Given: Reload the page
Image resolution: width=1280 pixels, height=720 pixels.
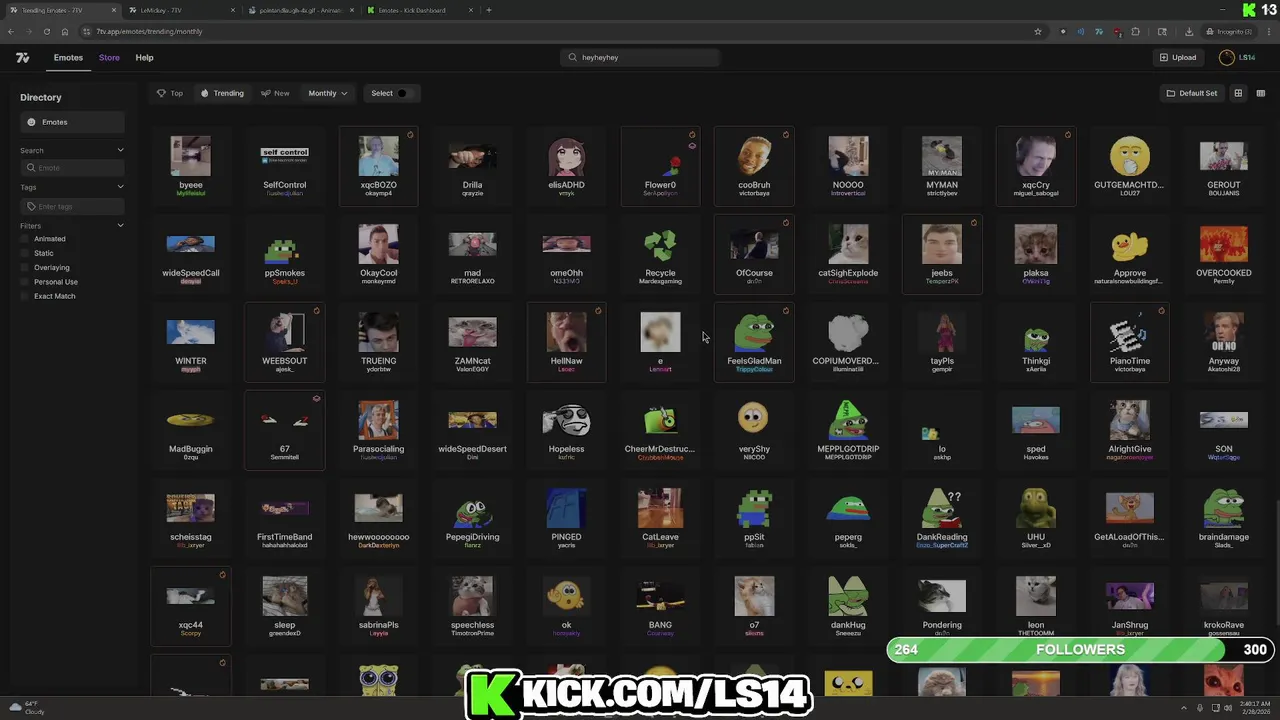Looking at the screenshot, I should [x=46, y=31].
